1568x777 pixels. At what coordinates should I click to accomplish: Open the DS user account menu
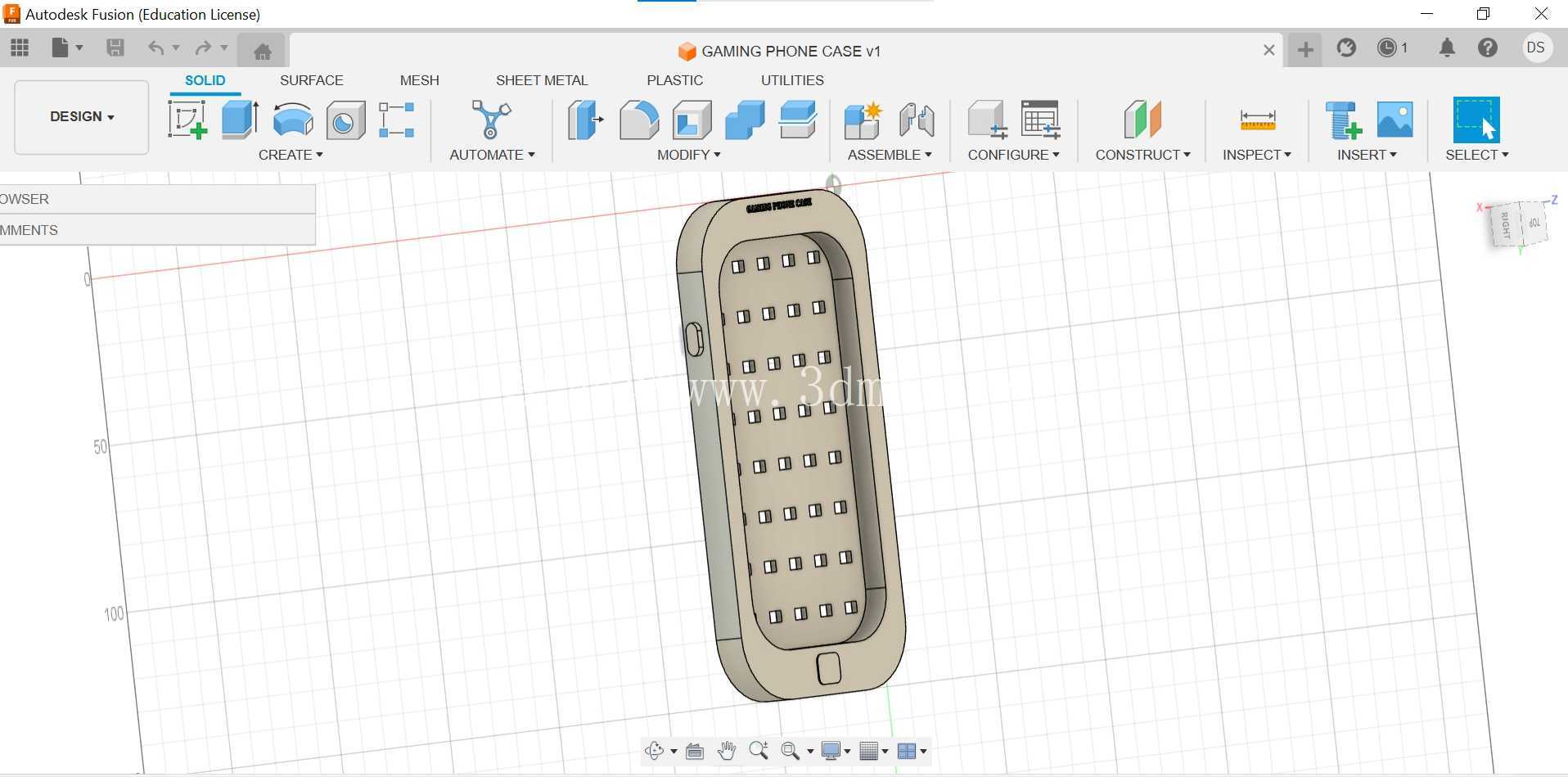[1536, 48]
